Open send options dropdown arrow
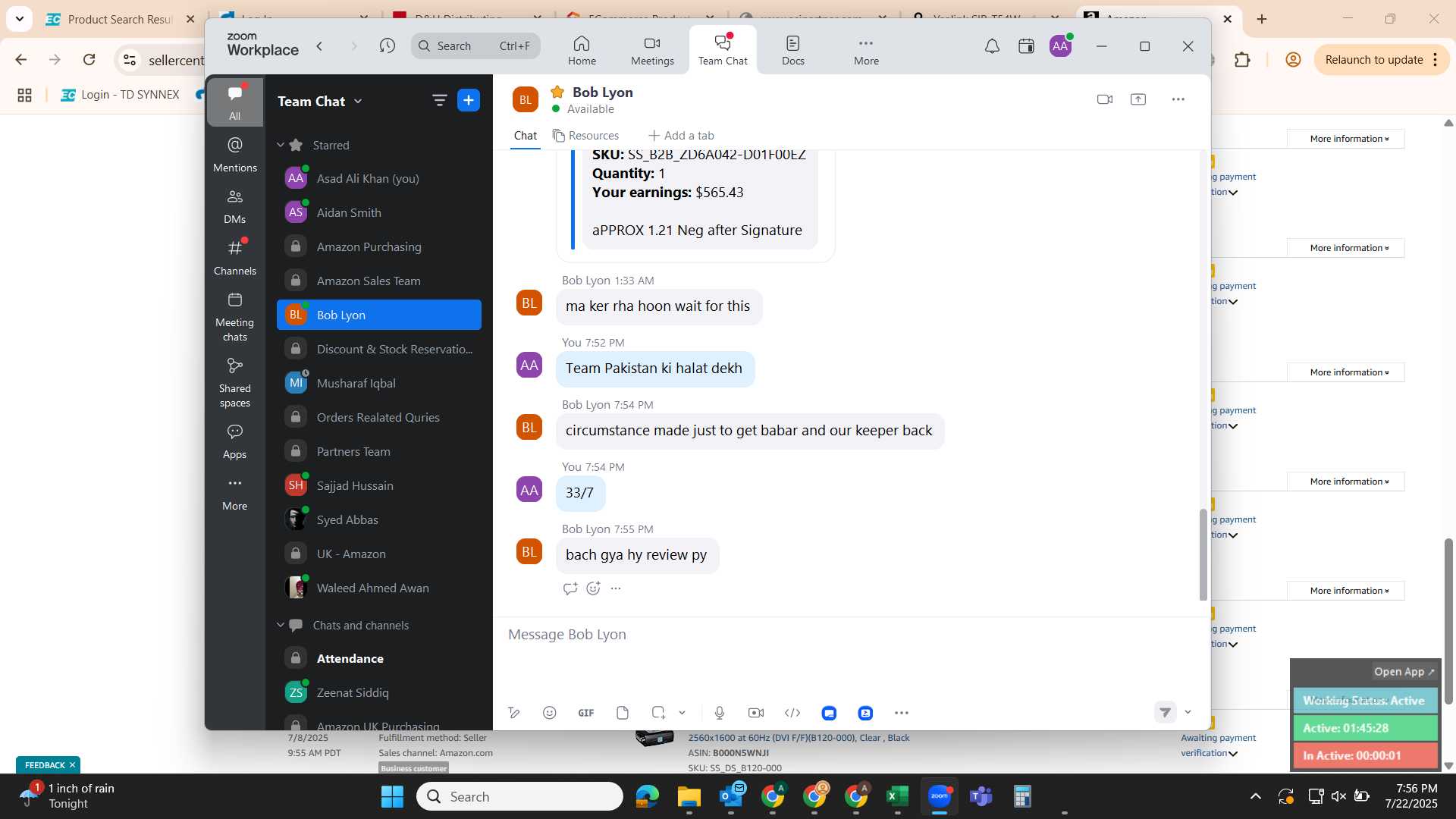 pyautogui.click(x=1188, y=712)
